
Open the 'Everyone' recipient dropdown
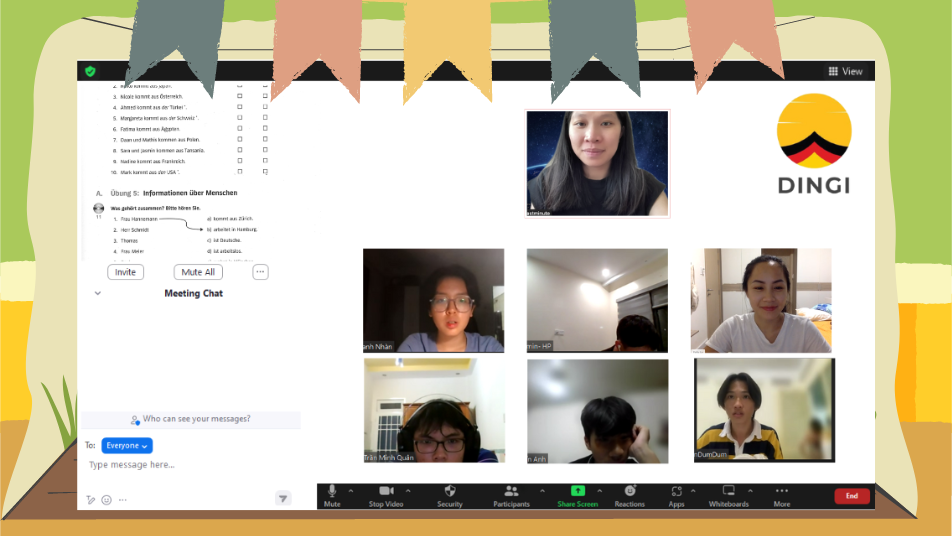point(127,445)
